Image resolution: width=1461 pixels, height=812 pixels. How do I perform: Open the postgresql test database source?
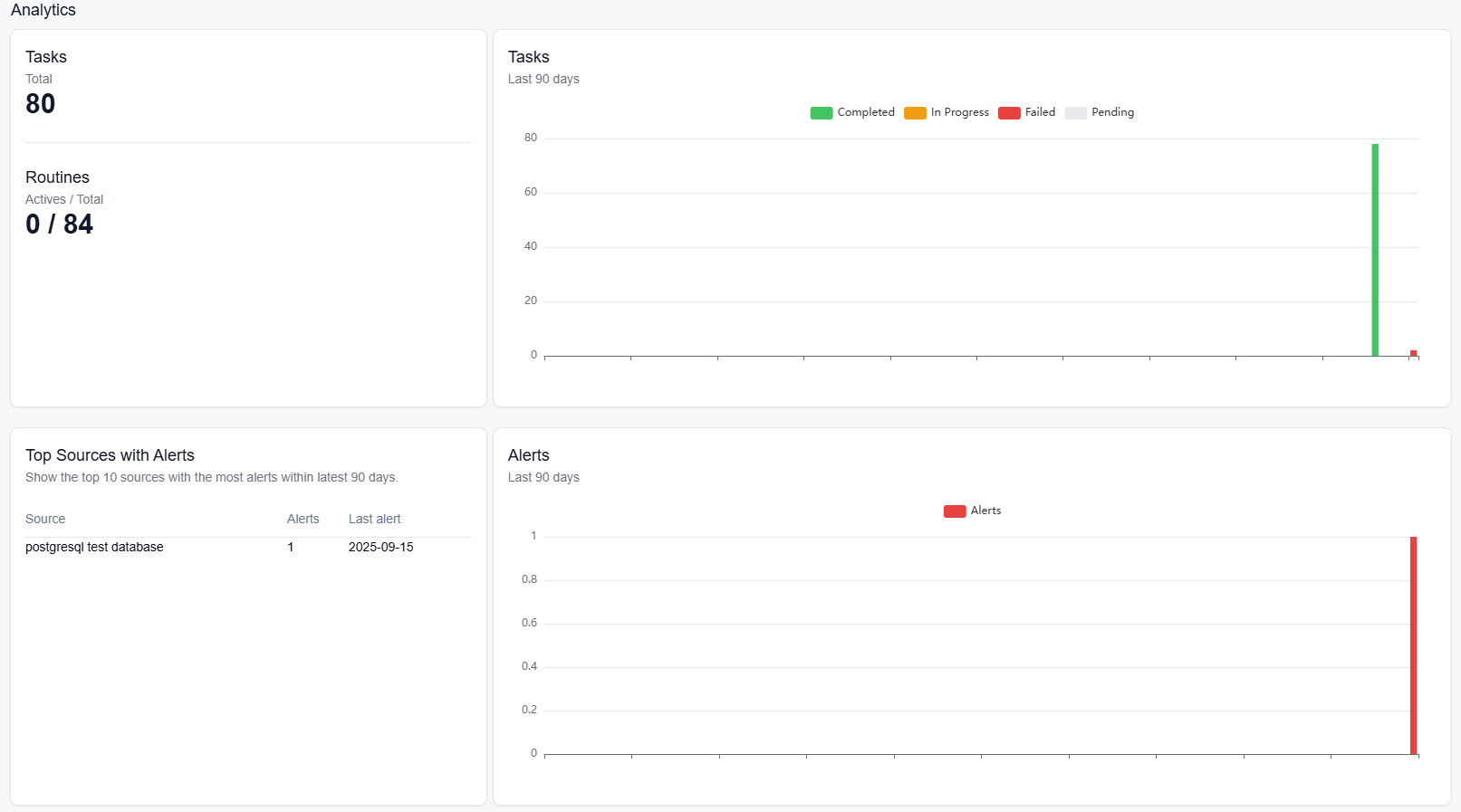coord(94,547)
